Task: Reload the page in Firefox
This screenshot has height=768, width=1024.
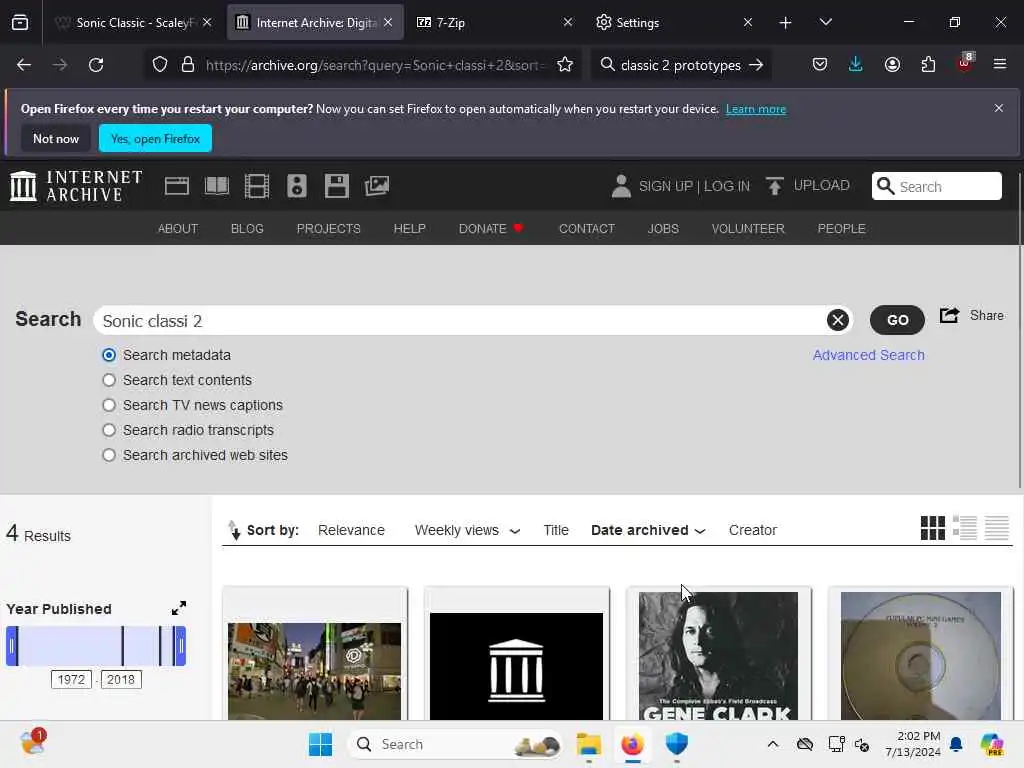Action: pos(96,65)
